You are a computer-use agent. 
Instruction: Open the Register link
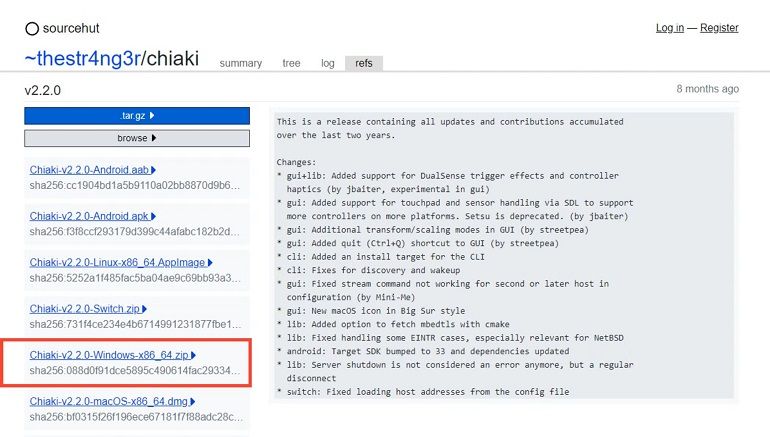click(719, 28)
